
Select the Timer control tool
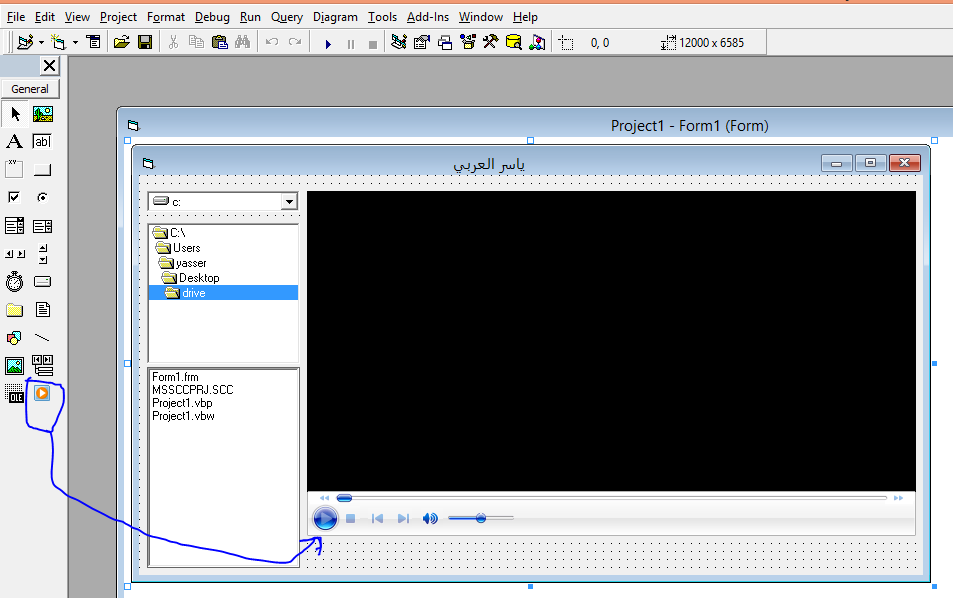[x=15, y=281]
